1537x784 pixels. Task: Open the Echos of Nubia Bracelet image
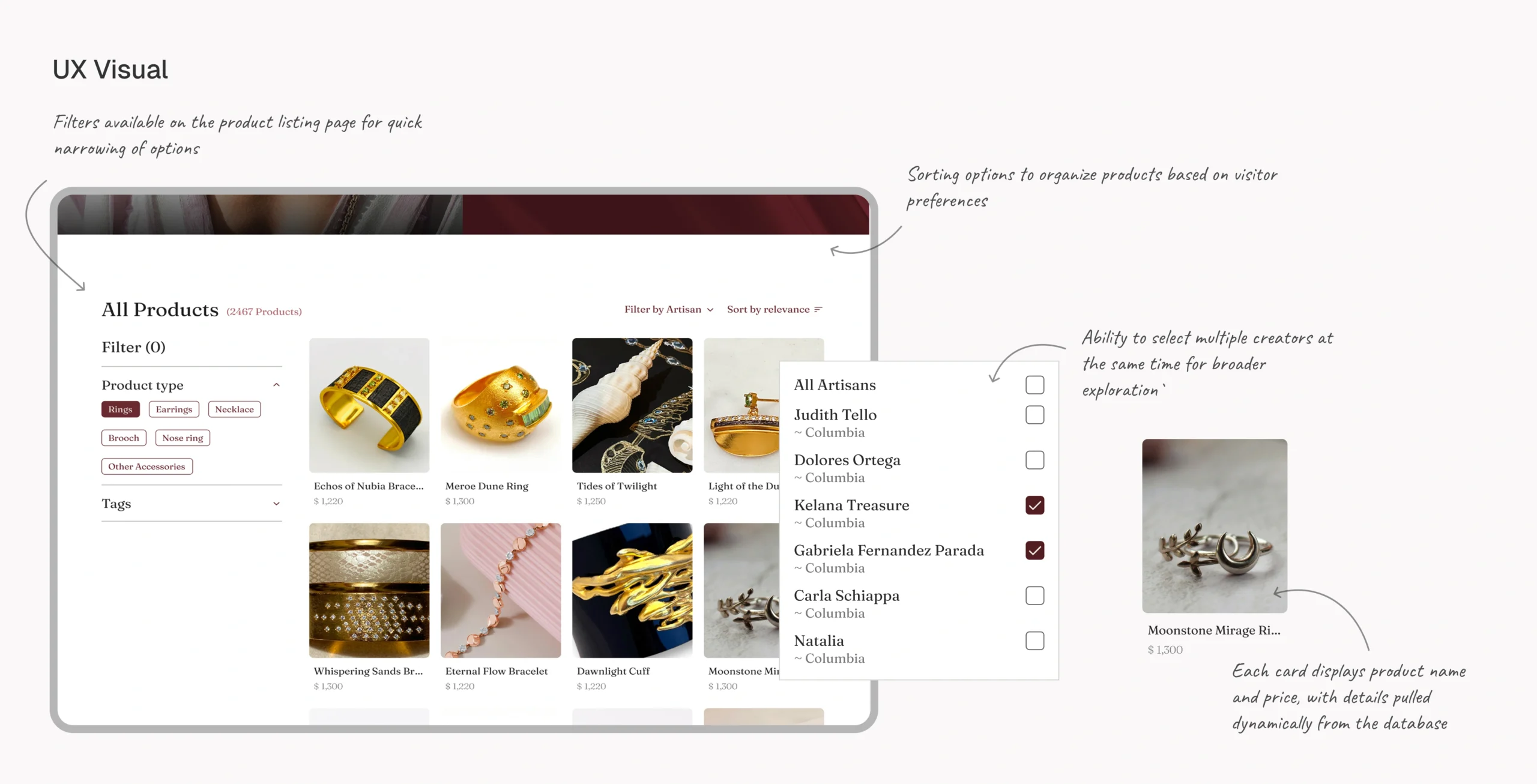369,405
